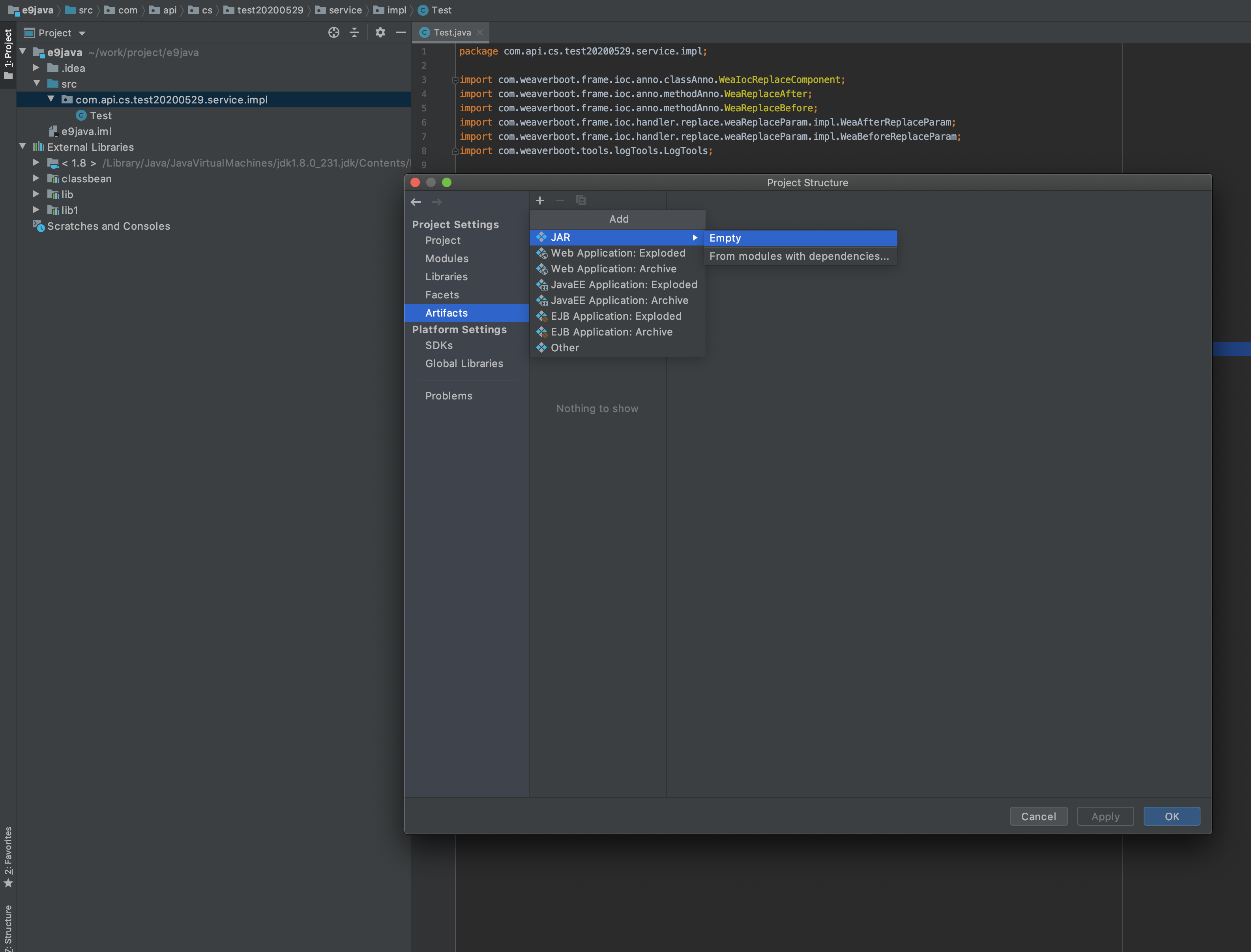Select Modules in Project Settings

pyautogui.click(x=446, y=259)
